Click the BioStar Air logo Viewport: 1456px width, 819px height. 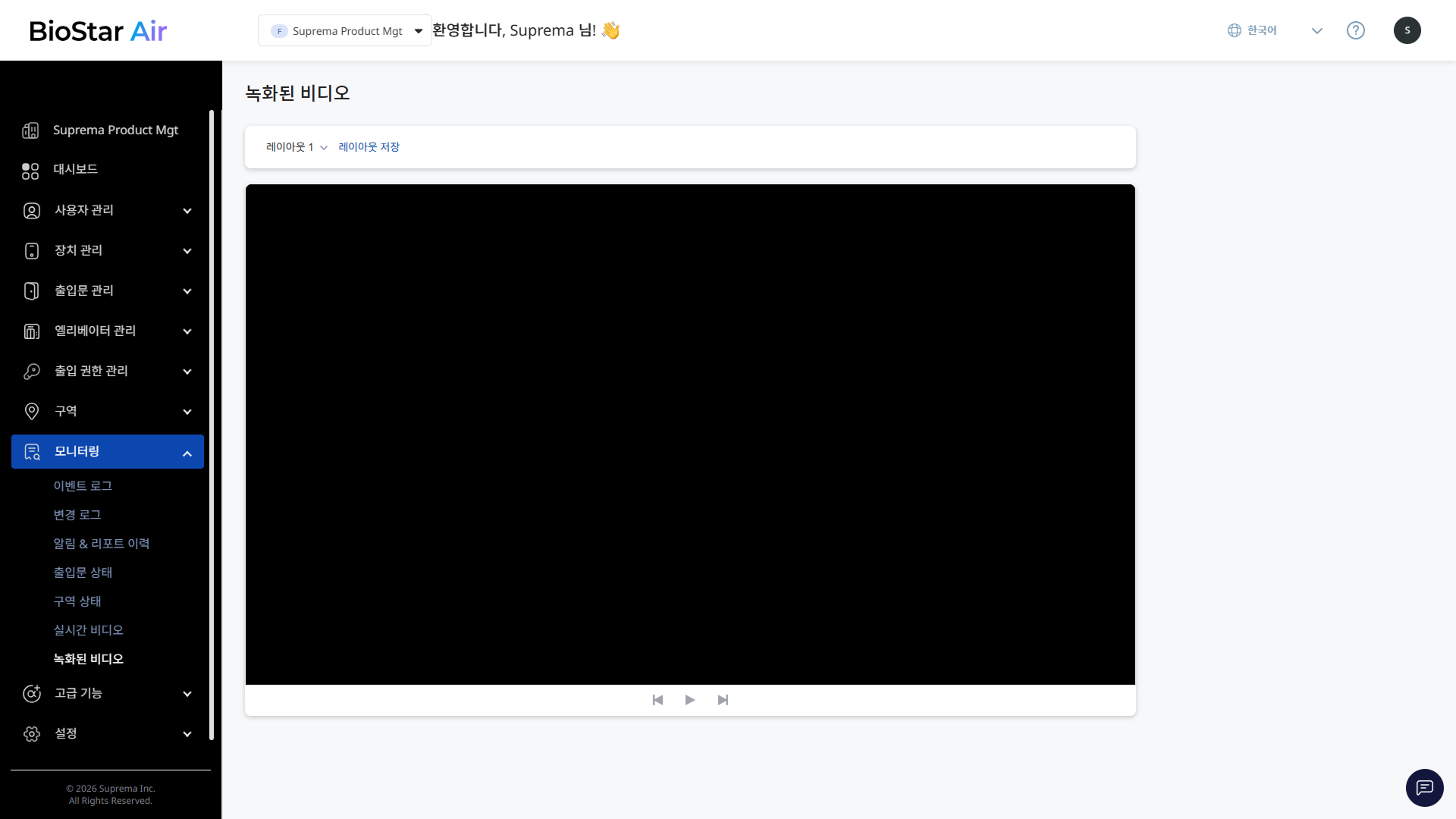coord(98,31)
